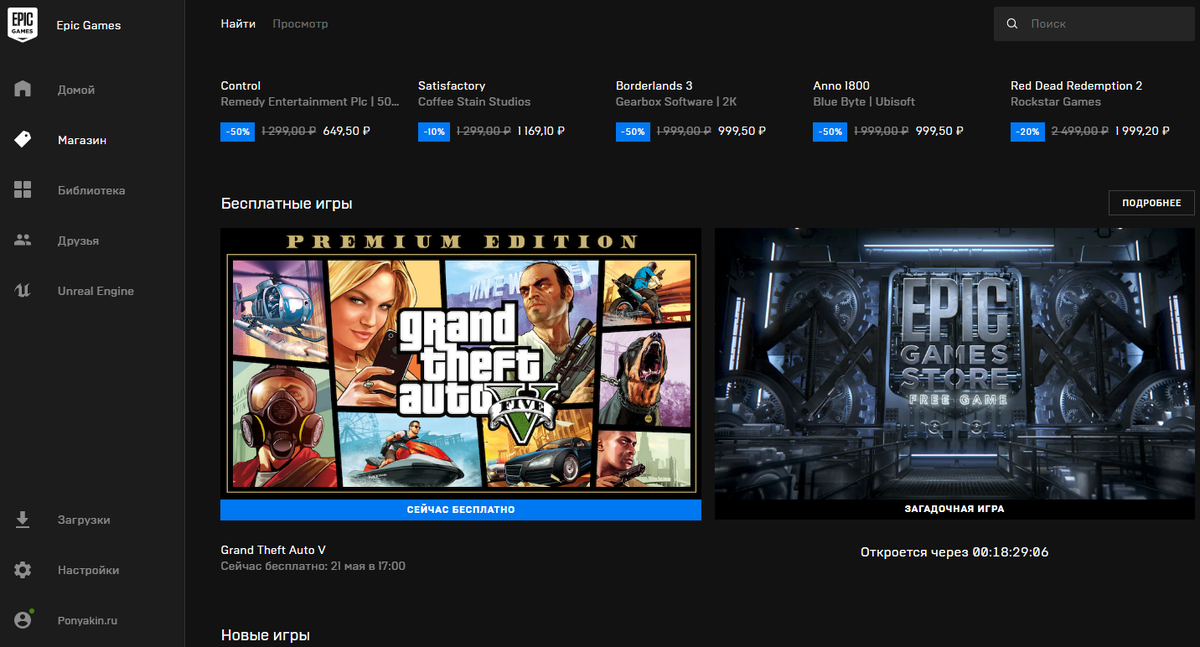Screen dimensions: 1200x647
Task: Click the Rockstar Games publisher text
Action: 1056,102
